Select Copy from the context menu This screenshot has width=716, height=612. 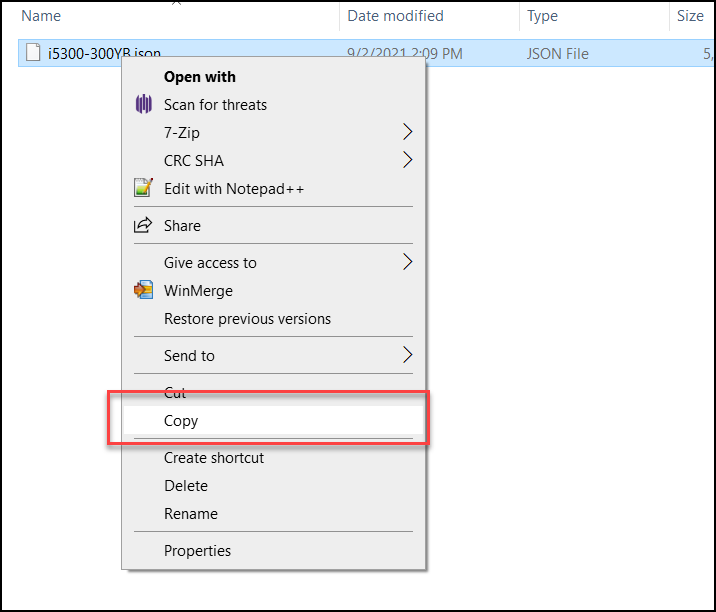(181, 421)
